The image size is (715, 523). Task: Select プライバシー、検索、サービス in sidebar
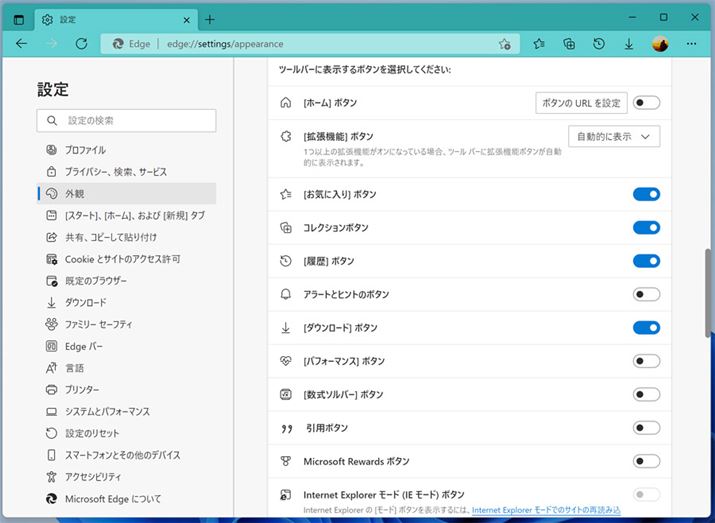(x=116, y=172)
